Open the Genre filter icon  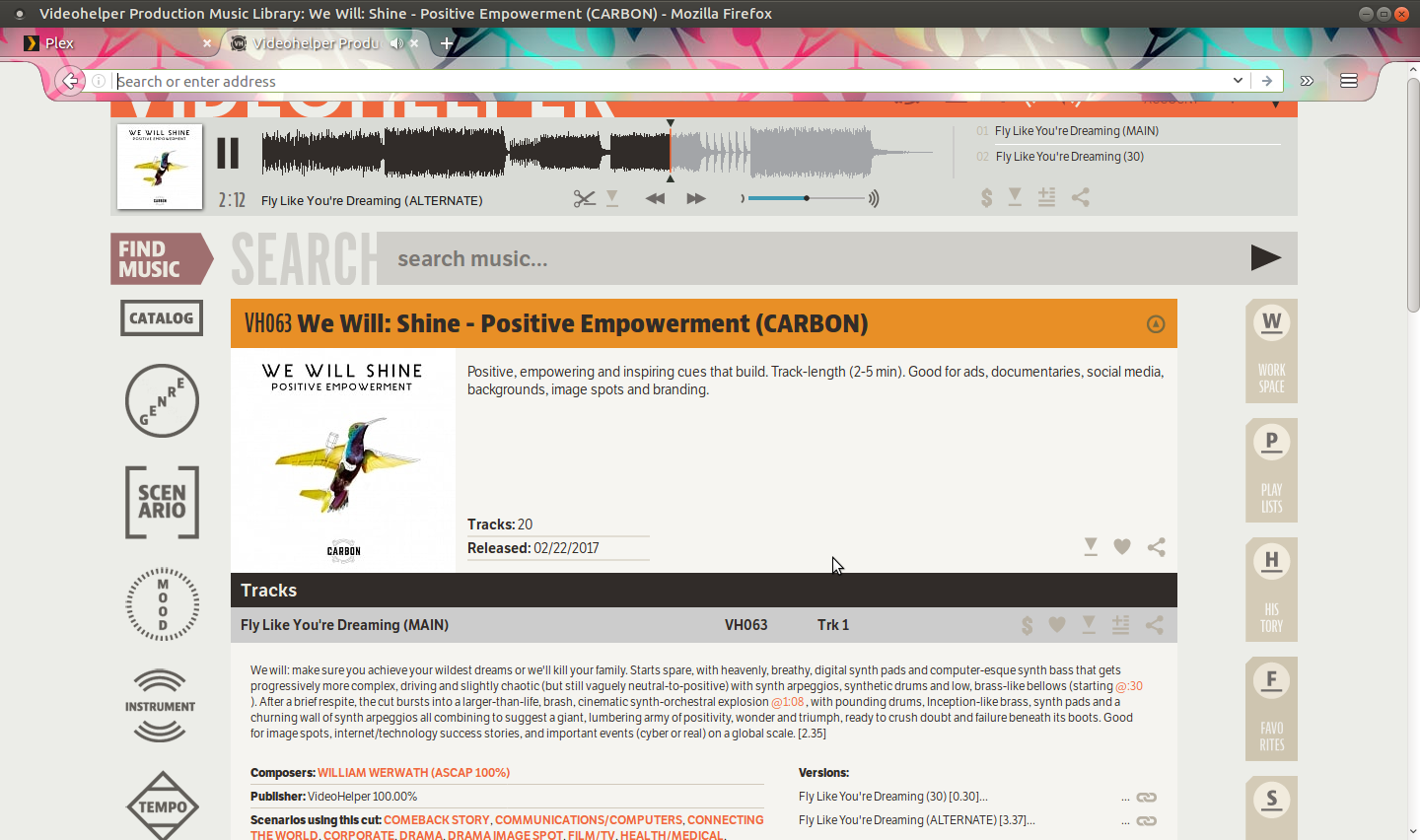click(162, 401)
